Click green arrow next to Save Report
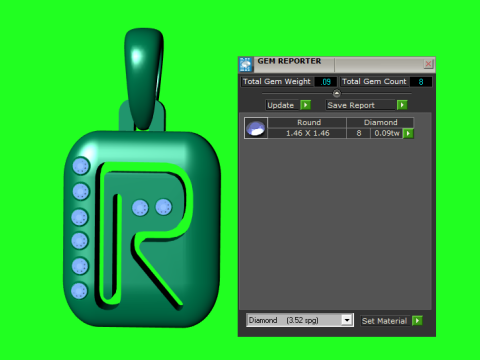This screenshot has width=480, height=360. point(402,105)
